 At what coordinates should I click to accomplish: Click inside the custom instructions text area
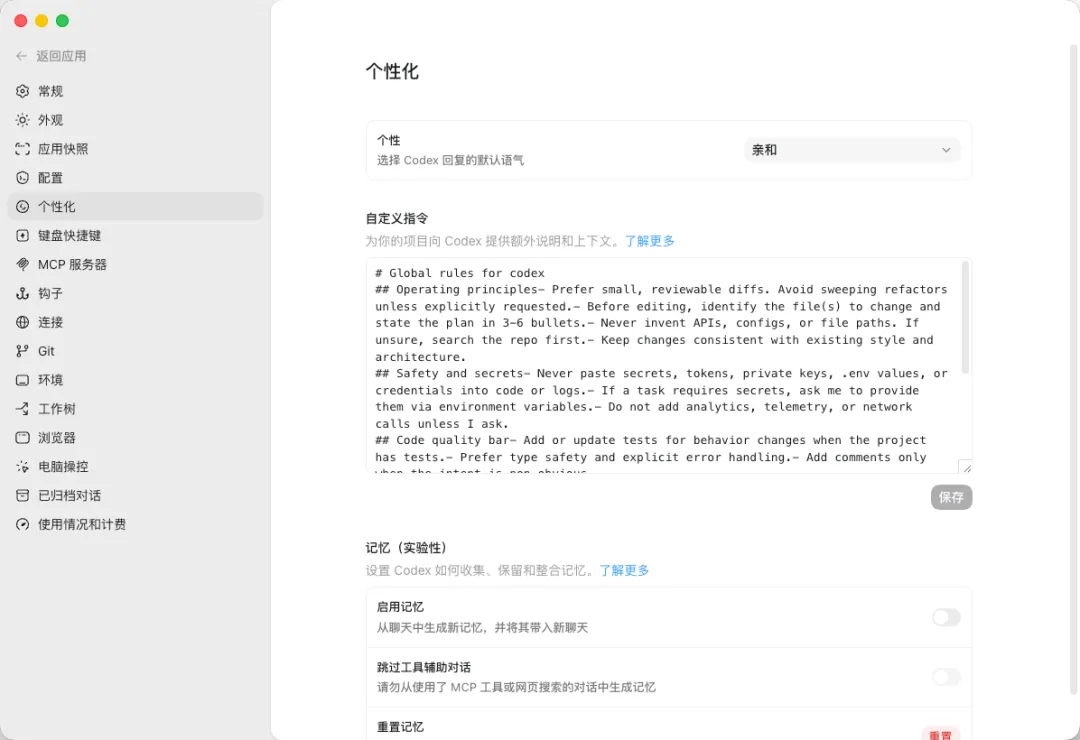click(669, 366)
